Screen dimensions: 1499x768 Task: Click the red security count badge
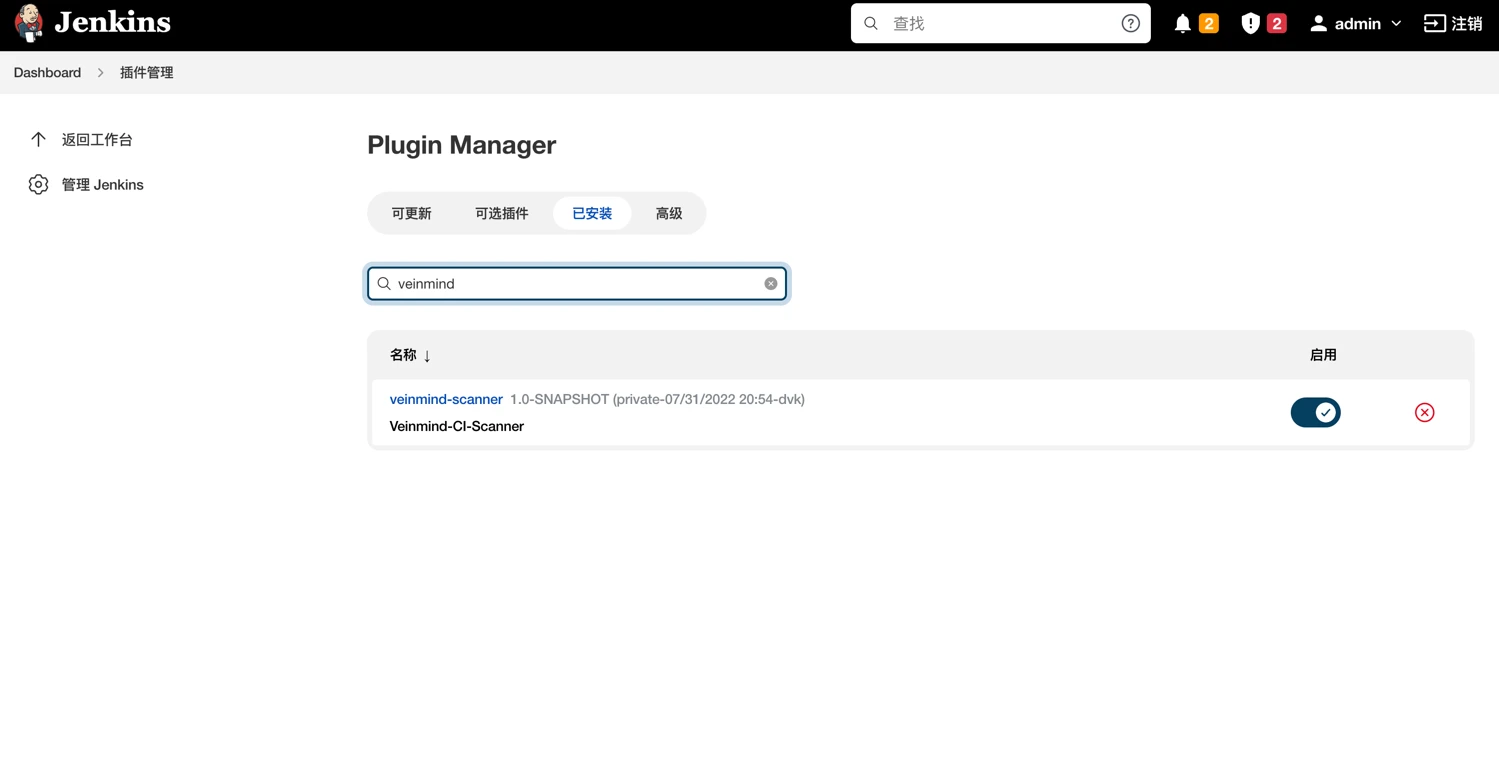pyautogui.click(x=1276, y=23)
